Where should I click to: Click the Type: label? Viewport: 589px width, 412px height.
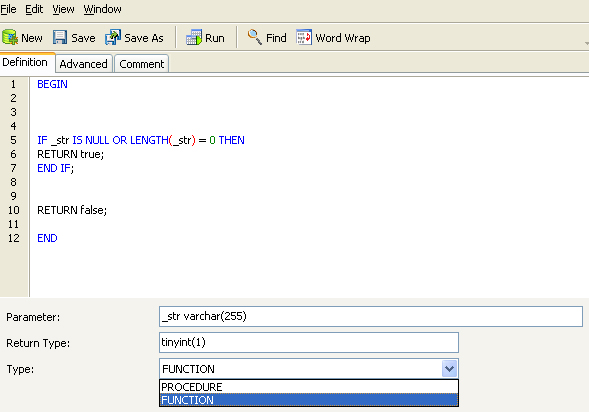click(20, 369)
